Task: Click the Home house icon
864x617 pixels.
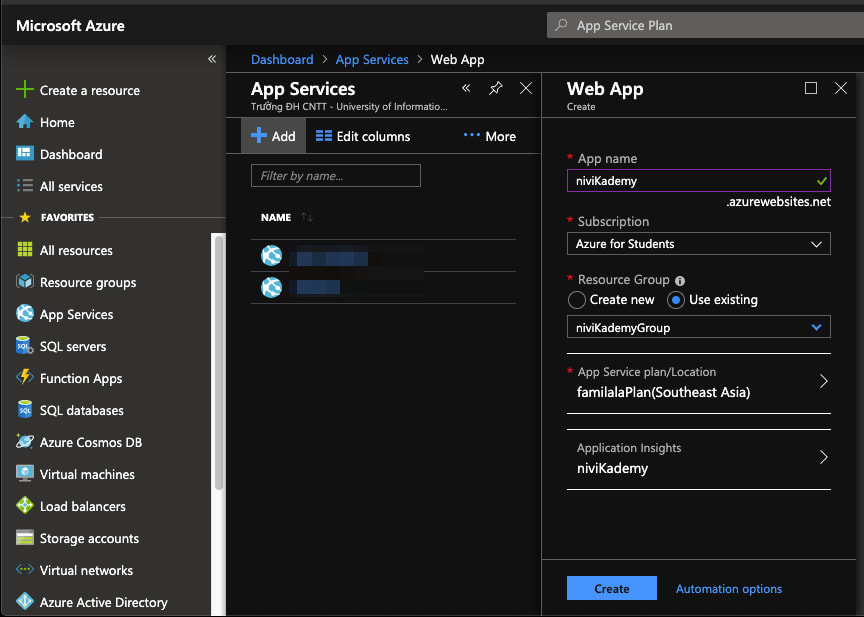Action: 25,122
